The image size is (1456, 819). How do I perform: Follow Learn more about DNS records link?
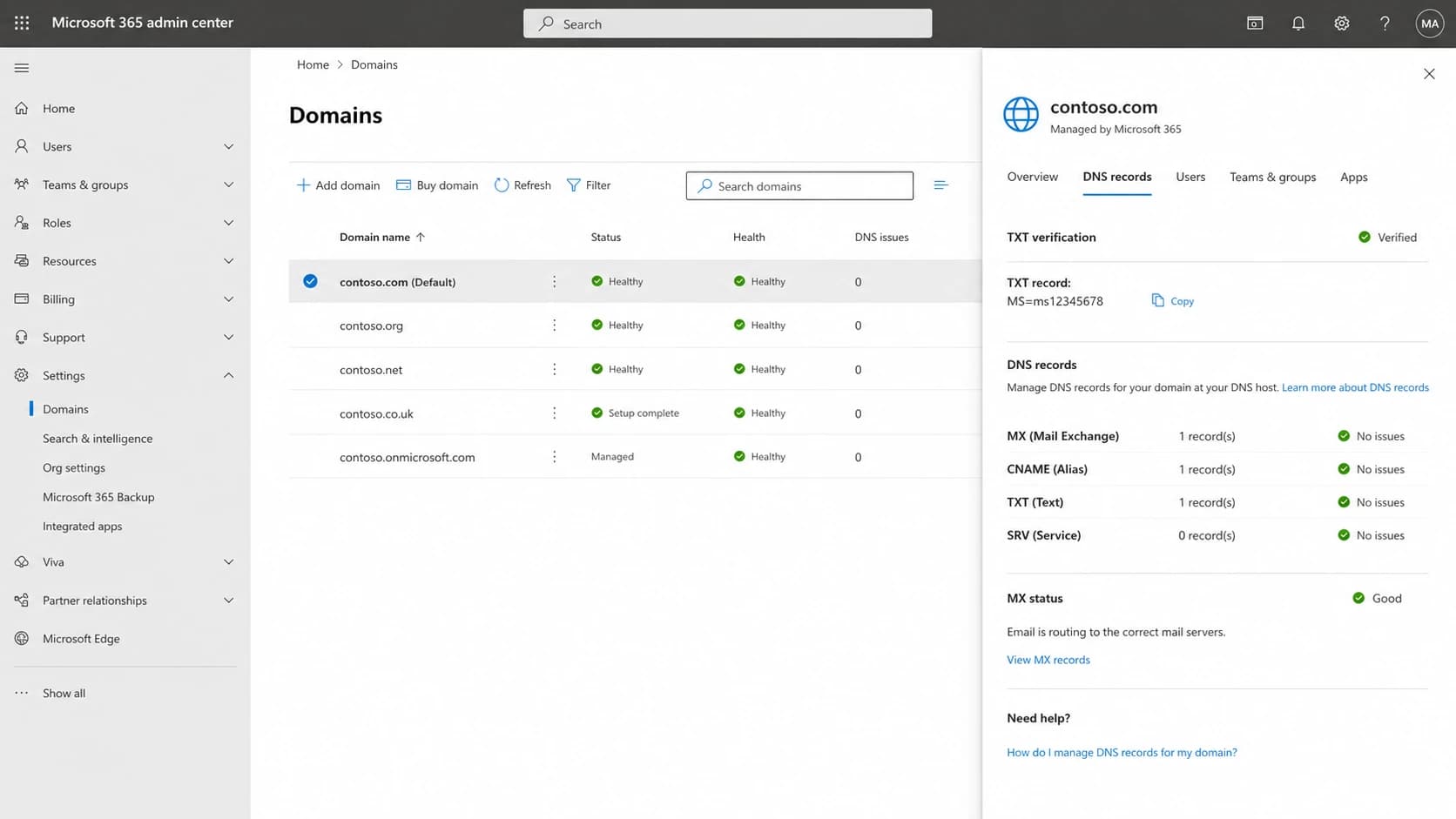[1355, 387]
